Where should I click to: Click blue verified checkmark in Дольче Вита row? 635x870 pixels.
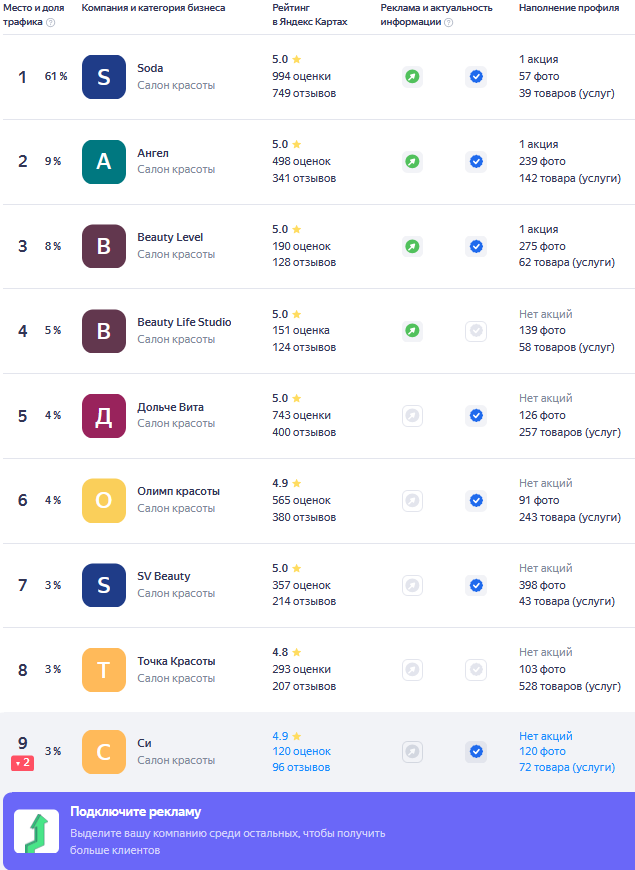pos(476,416)
